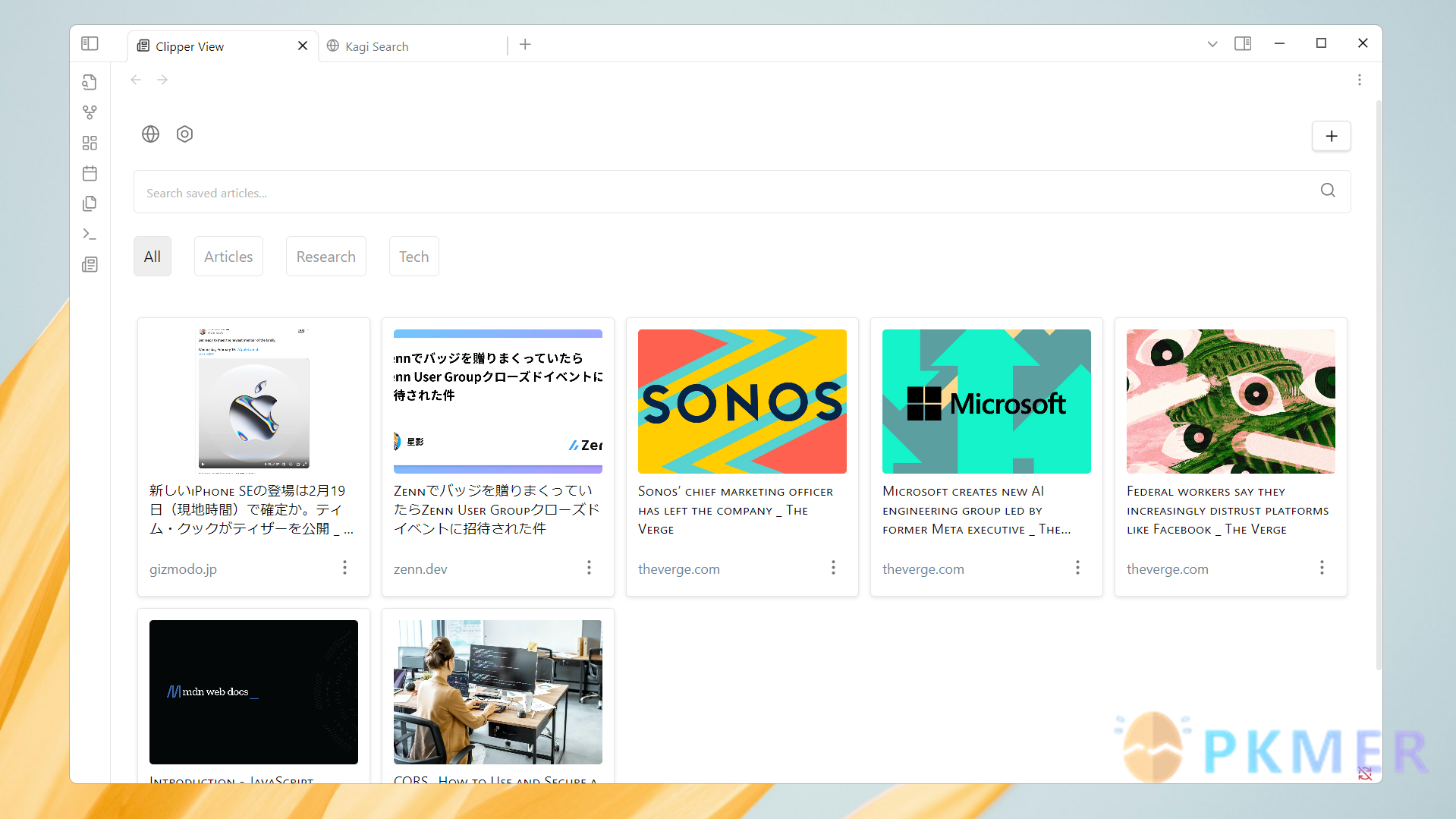The image size is (1456, 819).
Task: Open options menu for Microsoft article card
Action: pos(1077,568)
